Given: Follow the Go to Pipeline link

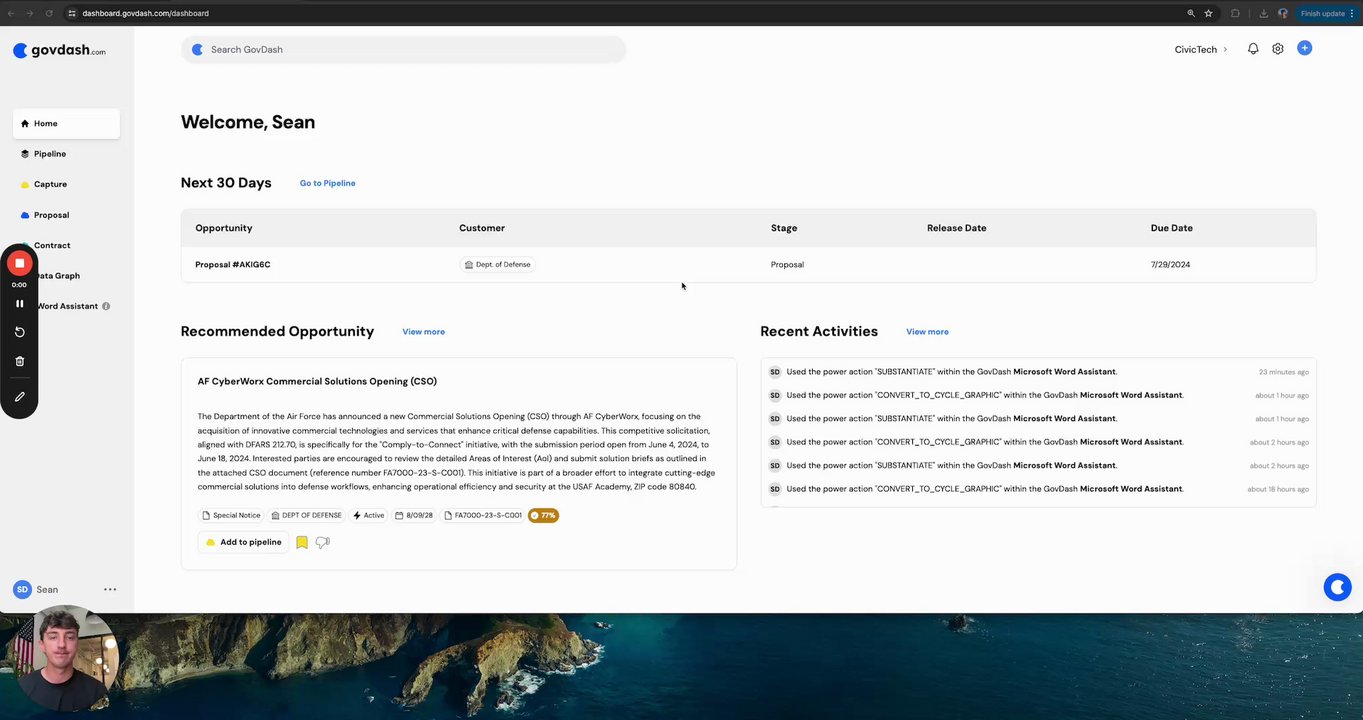Looking at the screenshot, I should (327, 183).
